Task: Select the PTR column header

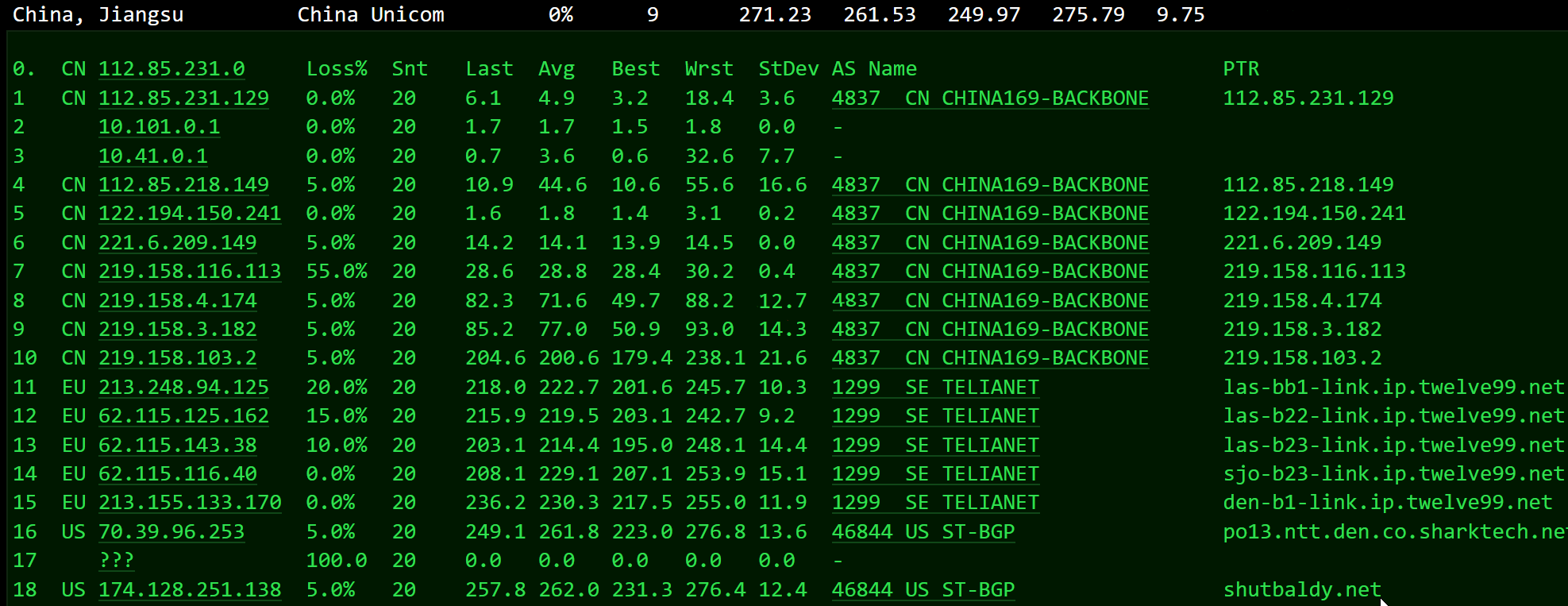Action: [x=1241, y=69]
